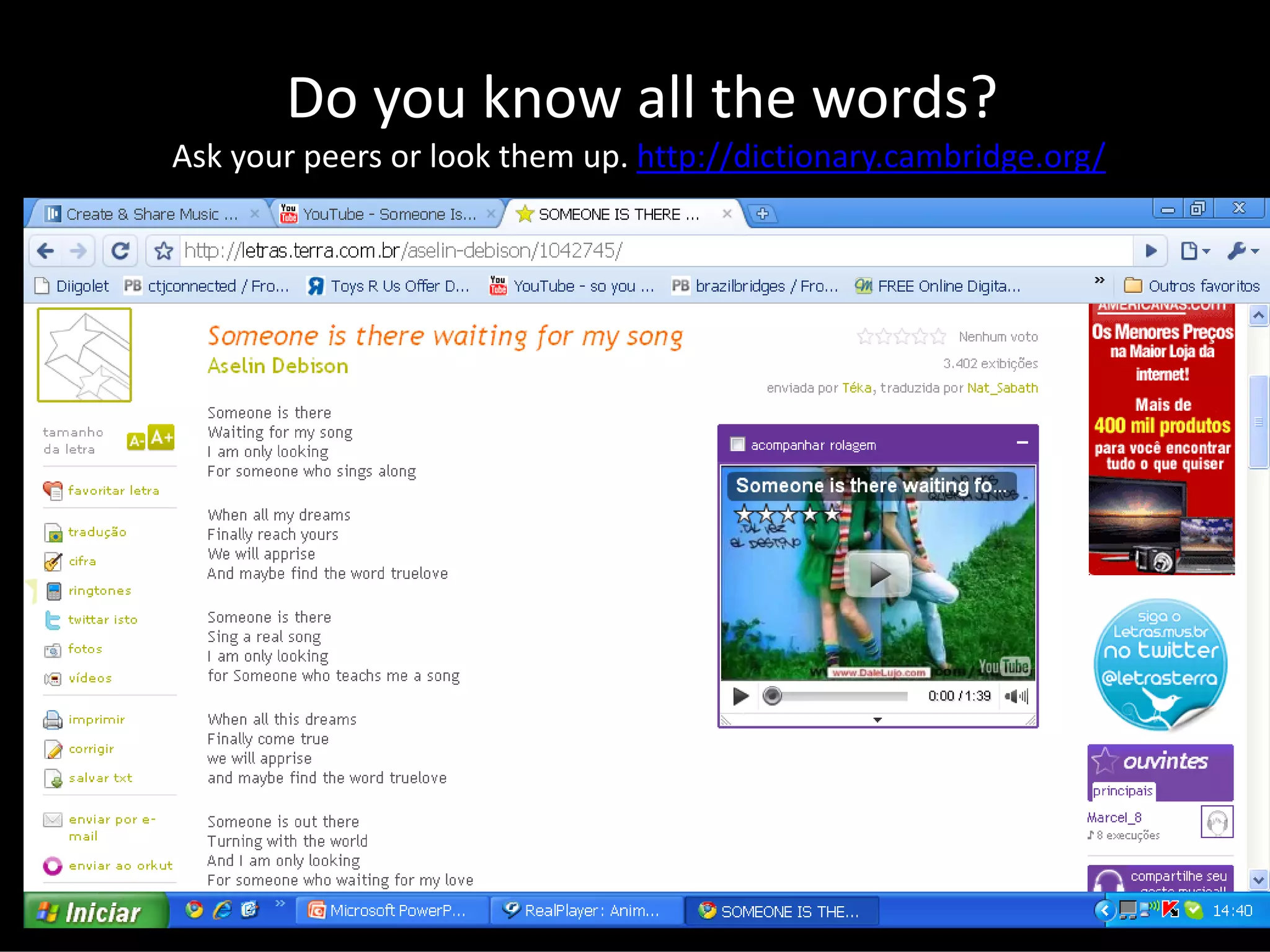This screenshot has height=952, width=1270.
Task: Click the twittar isto Twitter icon
Action: tap(53, 620)
